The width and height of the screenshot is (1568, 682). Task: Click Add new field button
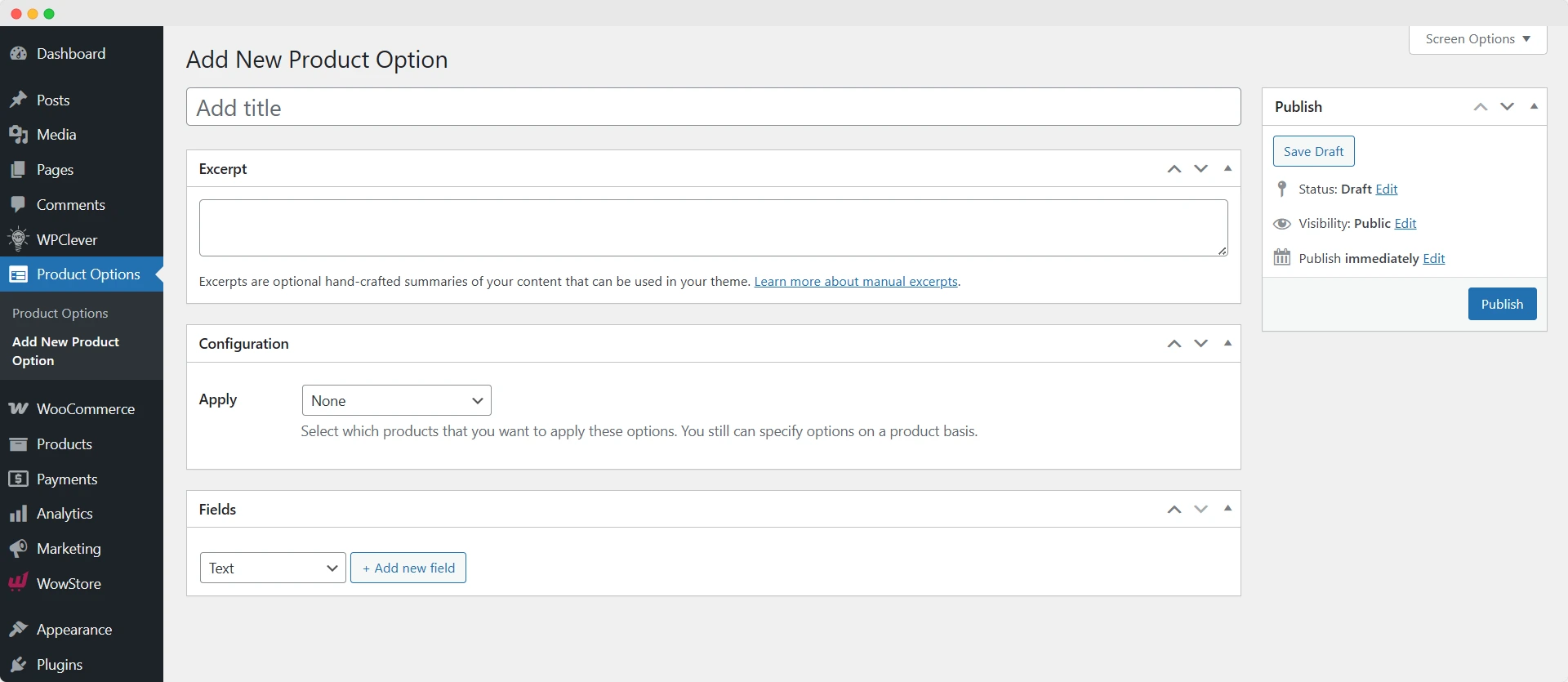pos(408,568)
